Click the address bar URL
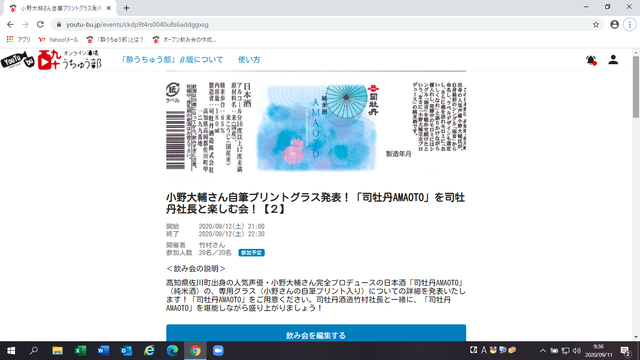Viewport: 640px width, 360px height. tap(137, 24)
